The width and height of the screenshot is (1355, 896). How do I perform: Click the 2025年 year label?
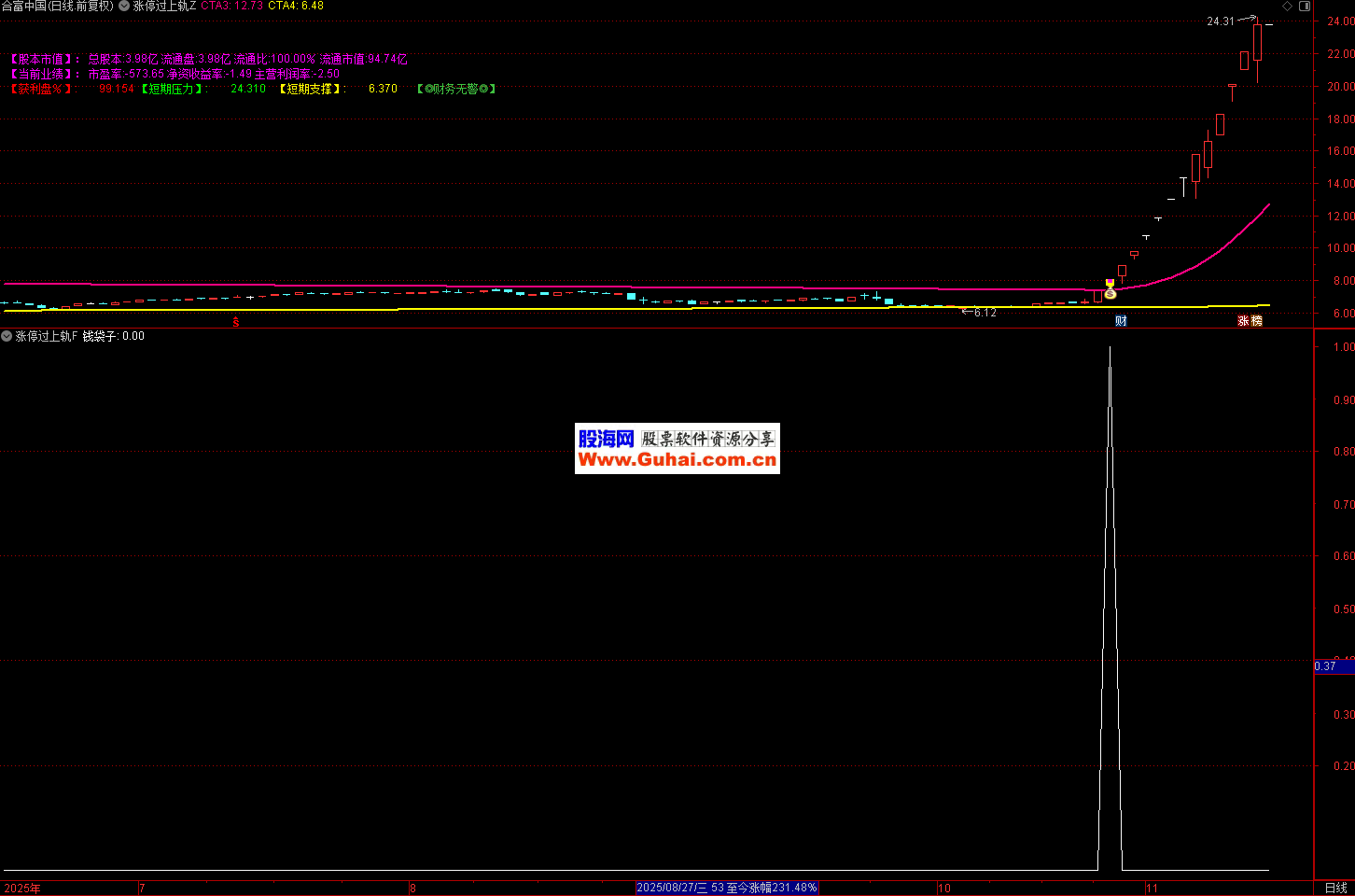pos(22,889)
